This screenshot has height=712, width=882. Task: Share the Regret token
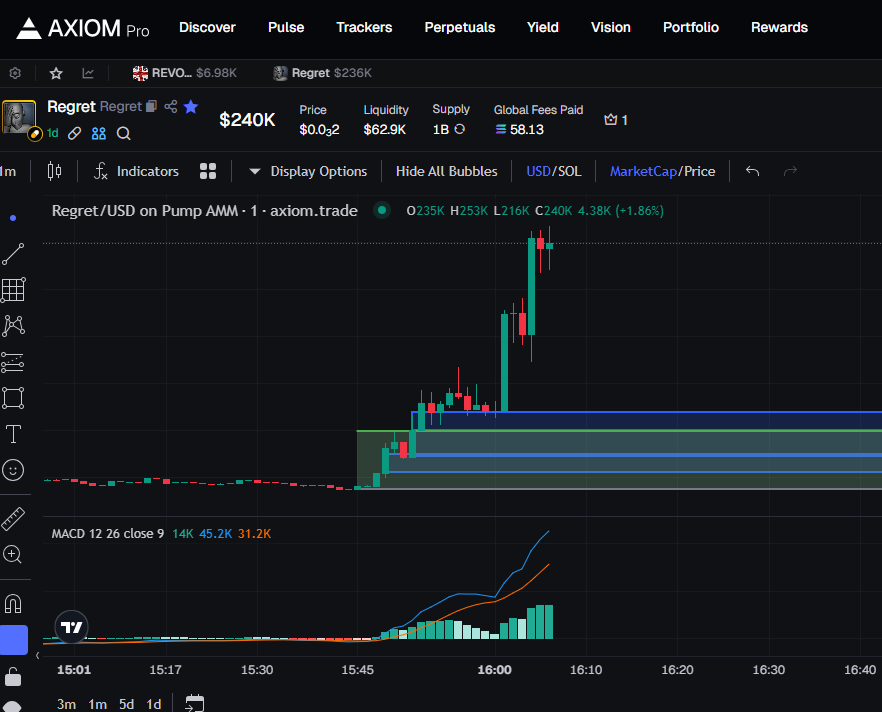click(171, 106)
